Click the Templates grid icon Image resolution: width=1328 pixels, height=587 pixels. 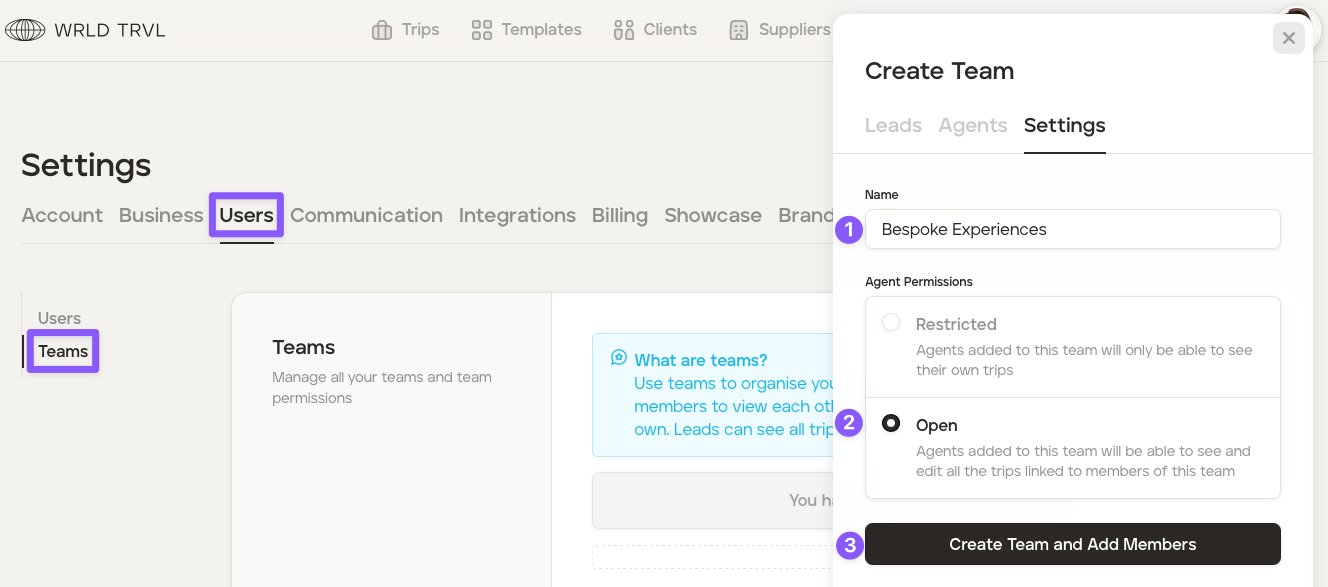[x=481, y=30]
